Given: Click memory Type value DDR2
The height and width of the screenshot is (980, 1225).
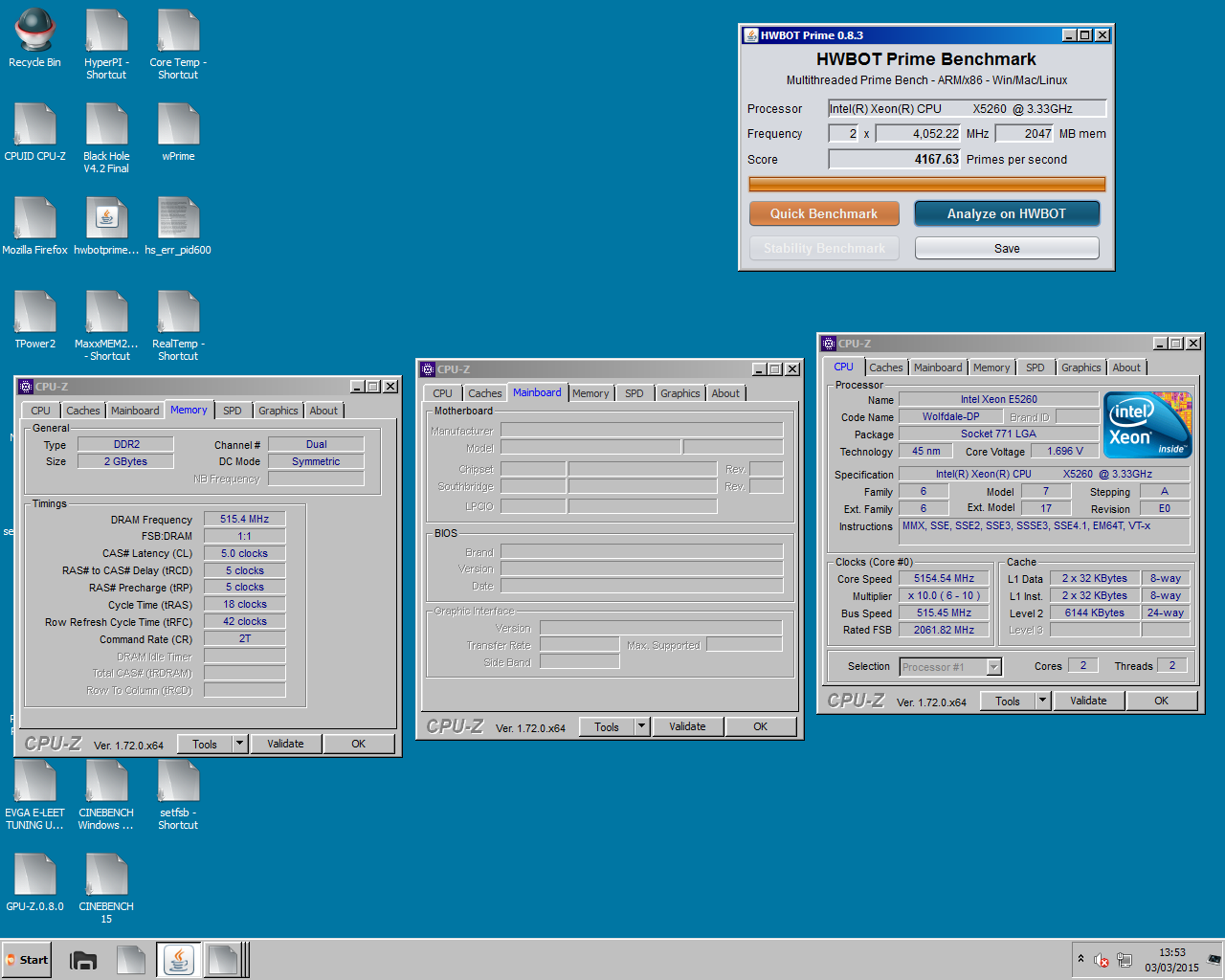Looking at the screenshot, I should 126,444.
